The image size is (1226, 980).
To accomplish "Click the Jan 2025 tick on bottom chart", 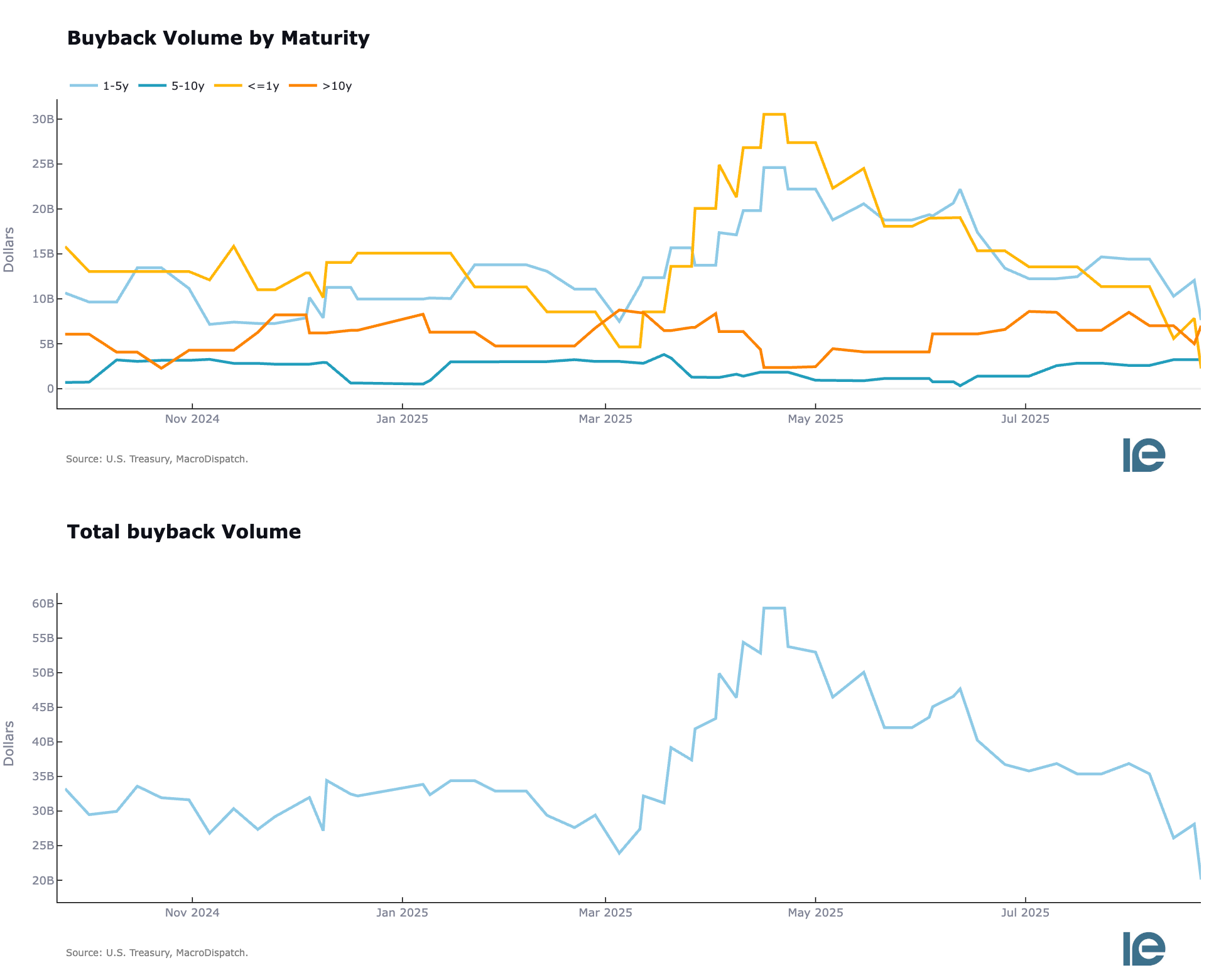I will point(402,913).
